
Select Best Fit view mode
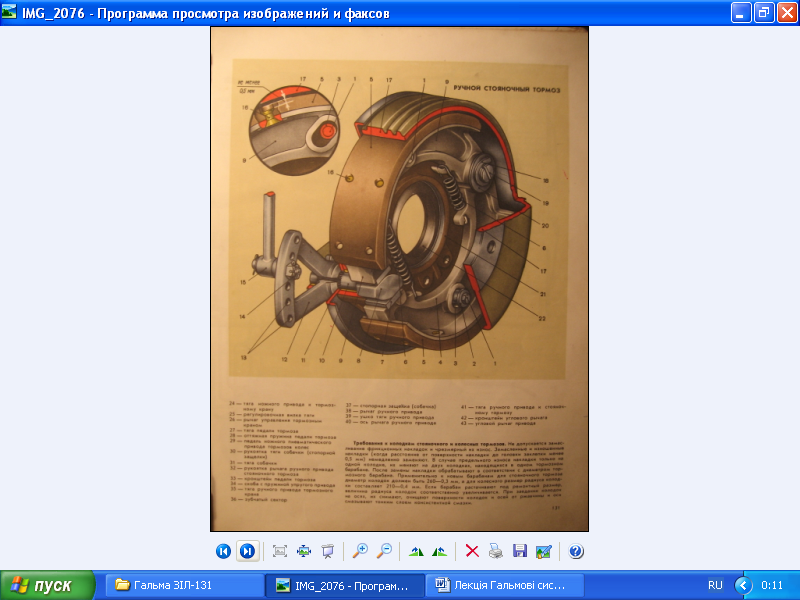tap(280, 551)
